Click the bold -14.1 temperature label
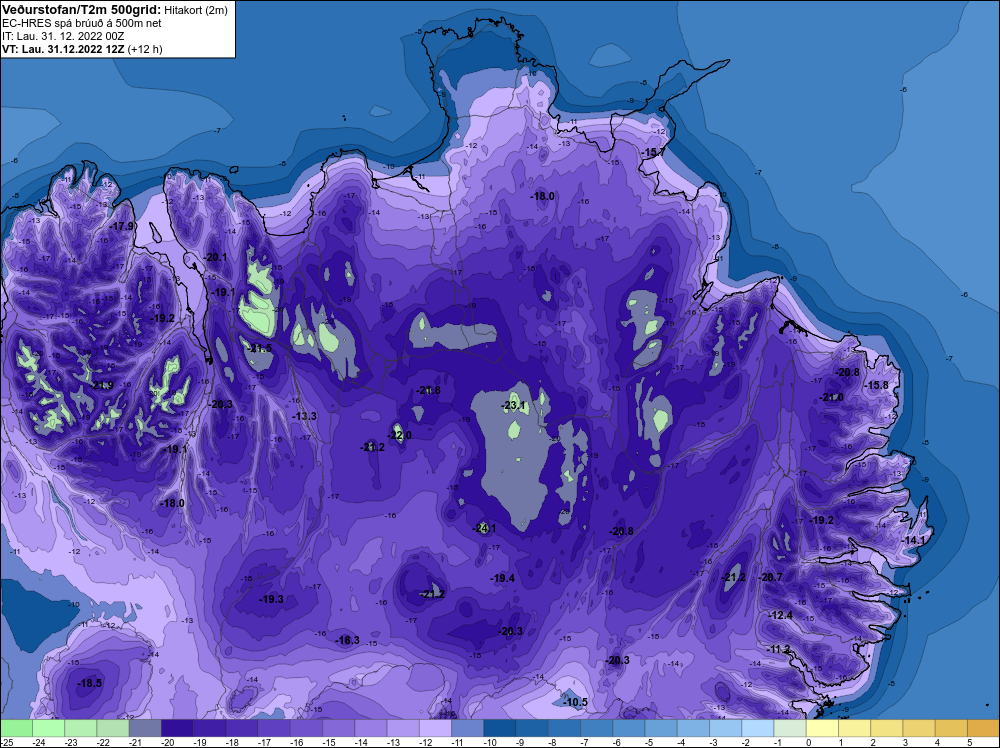The width and height of the screenshot is (1000, 748). (x=913, y=540)
